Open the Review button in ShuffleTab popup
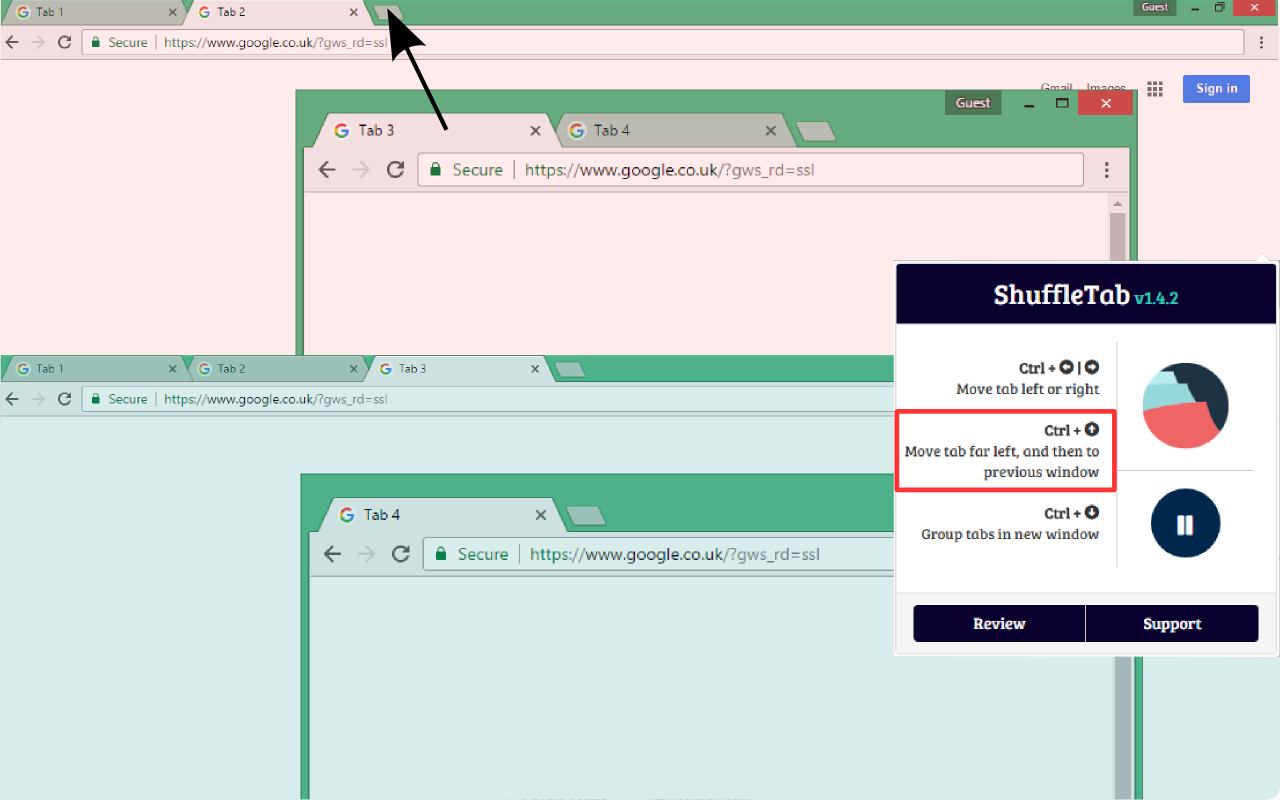 (x=999, y=624)
